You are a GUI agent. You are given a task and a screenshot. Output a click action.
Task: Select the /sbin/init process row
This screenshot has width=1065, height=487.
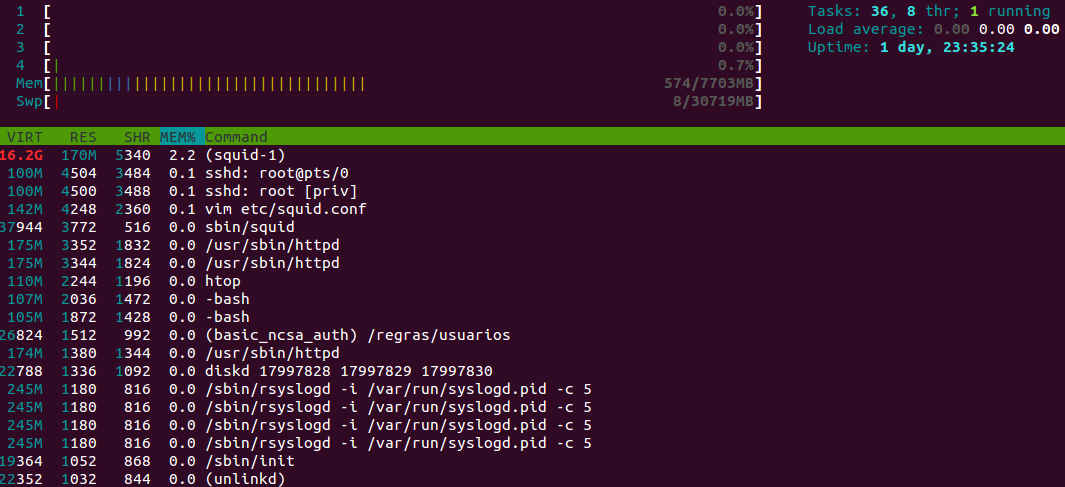(532, 461)
